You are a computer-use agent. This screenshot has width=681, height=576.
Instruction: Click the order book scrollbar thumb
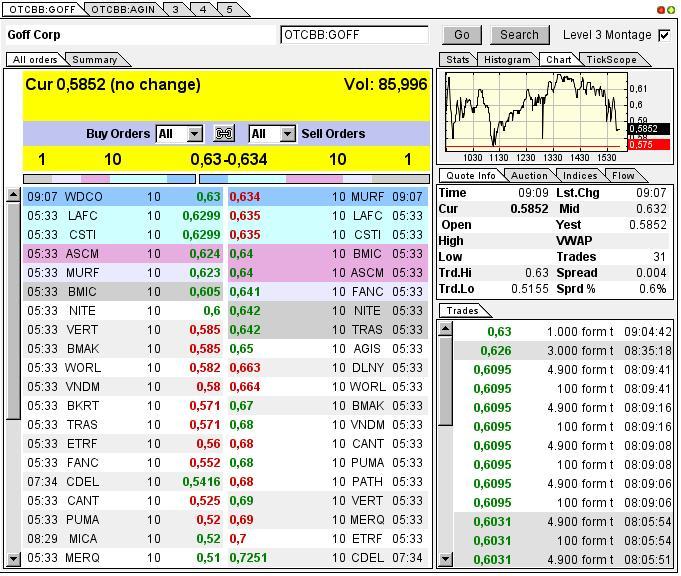(13, 311)
